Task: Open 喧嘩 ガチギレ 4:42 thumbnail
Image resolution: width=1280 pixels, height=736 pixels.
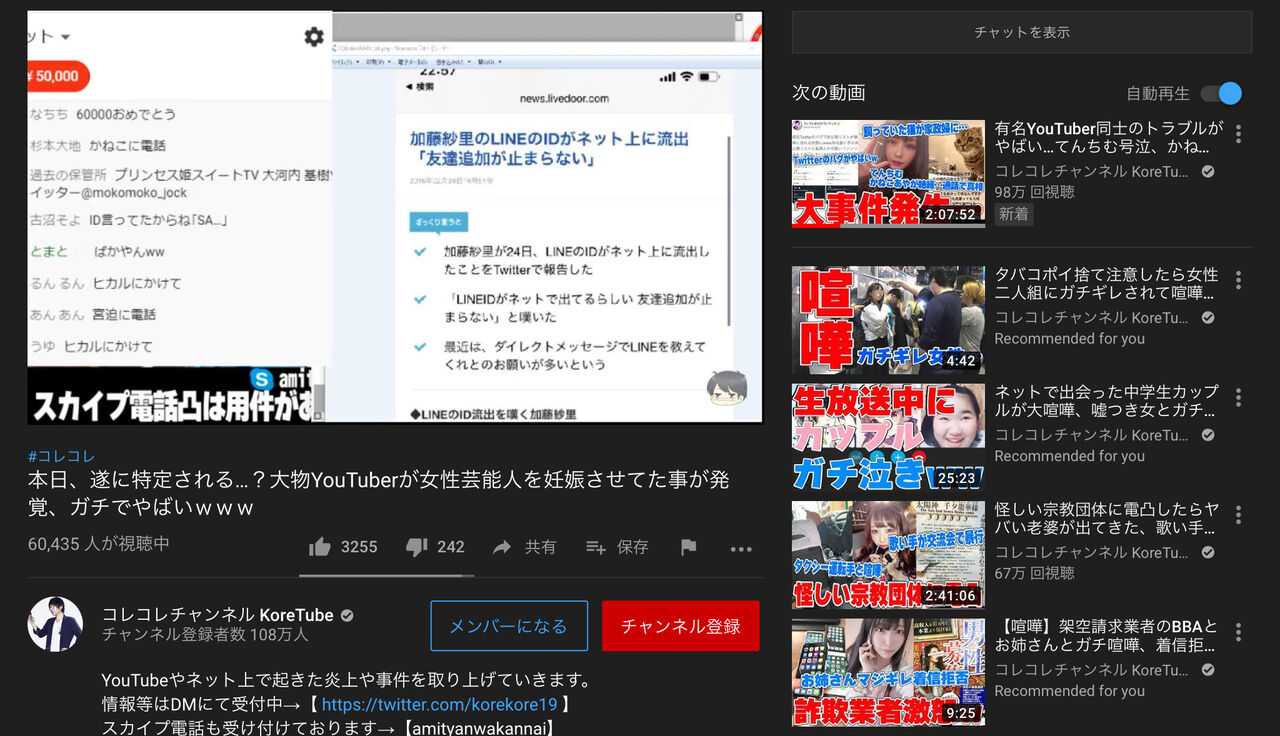Action: pyautogui.click(x=888, y=320)
